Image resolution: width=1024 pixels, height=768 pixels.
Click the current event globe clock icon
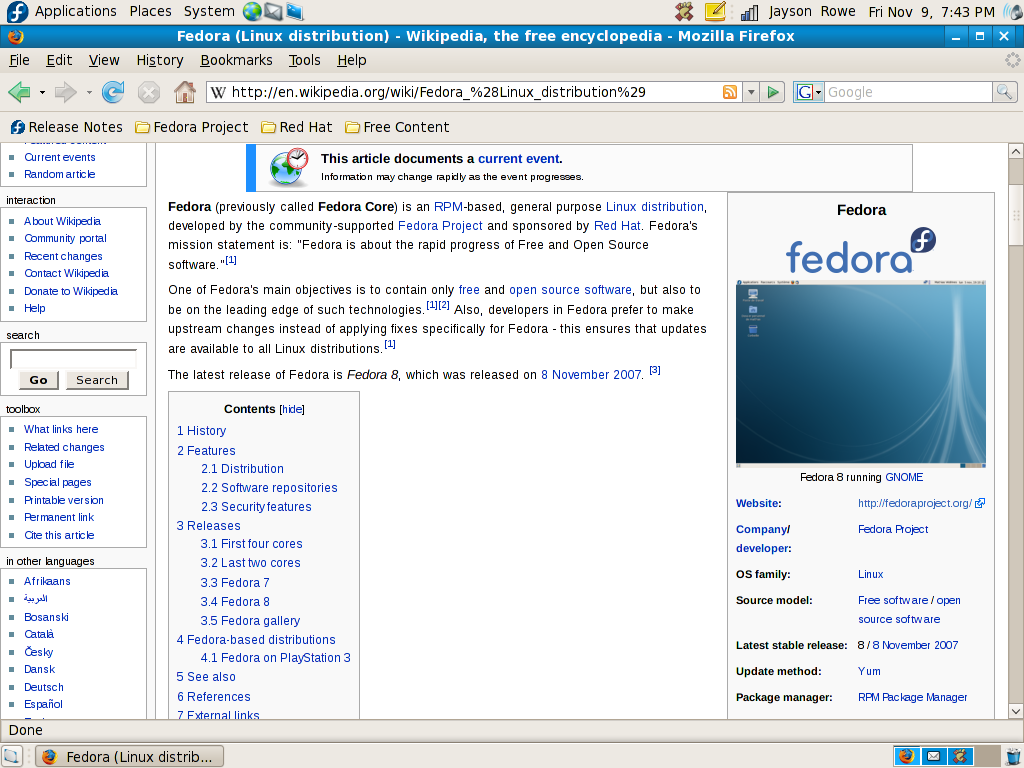pos(289,167)
